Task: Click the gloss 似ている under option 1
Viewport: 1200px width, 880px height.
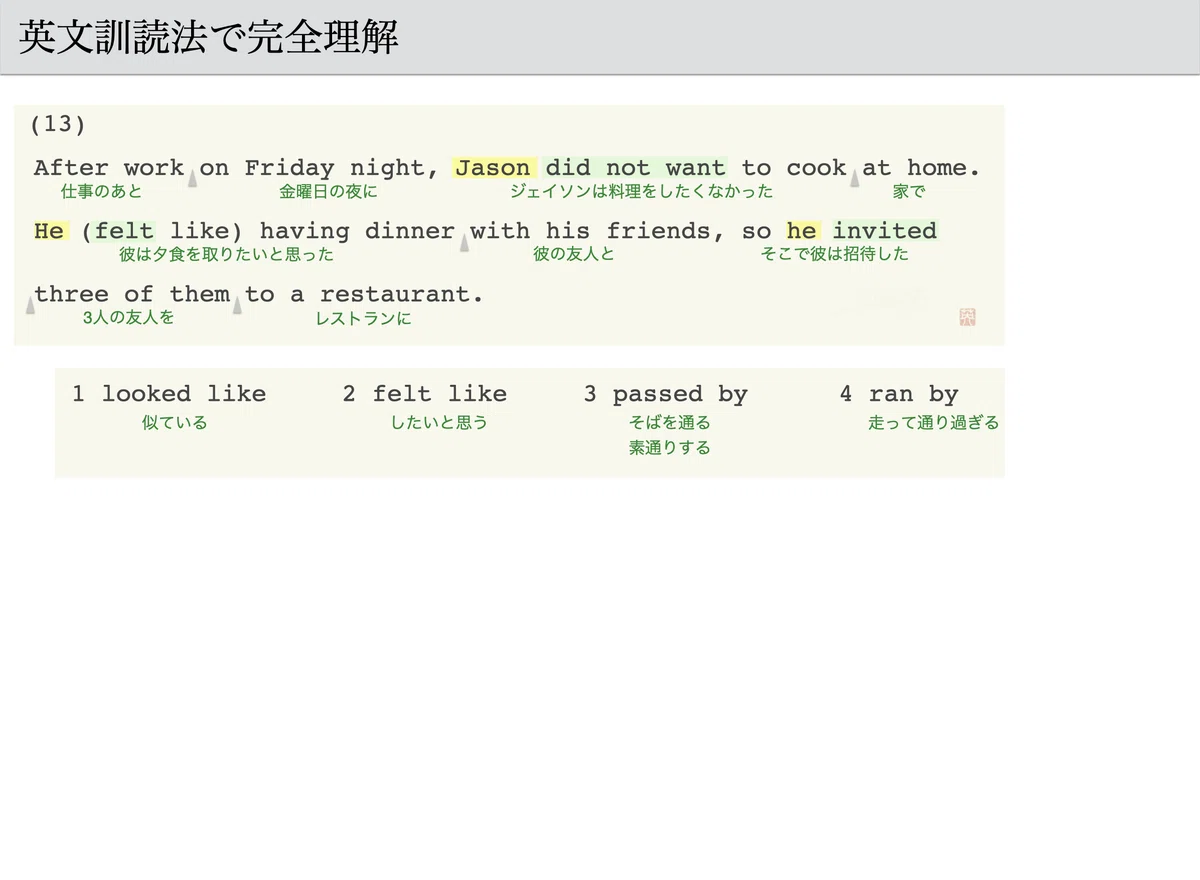Action: (175, 423)
